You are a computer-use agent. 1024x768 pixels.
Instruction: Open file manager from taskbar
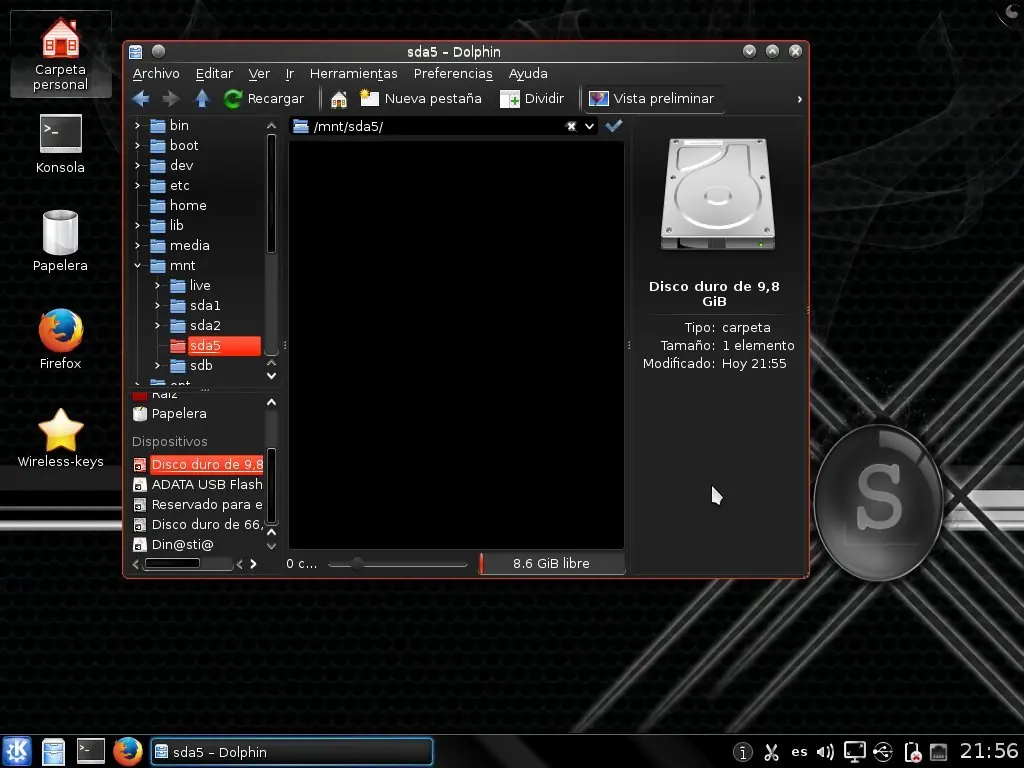[x=53, y=752]
